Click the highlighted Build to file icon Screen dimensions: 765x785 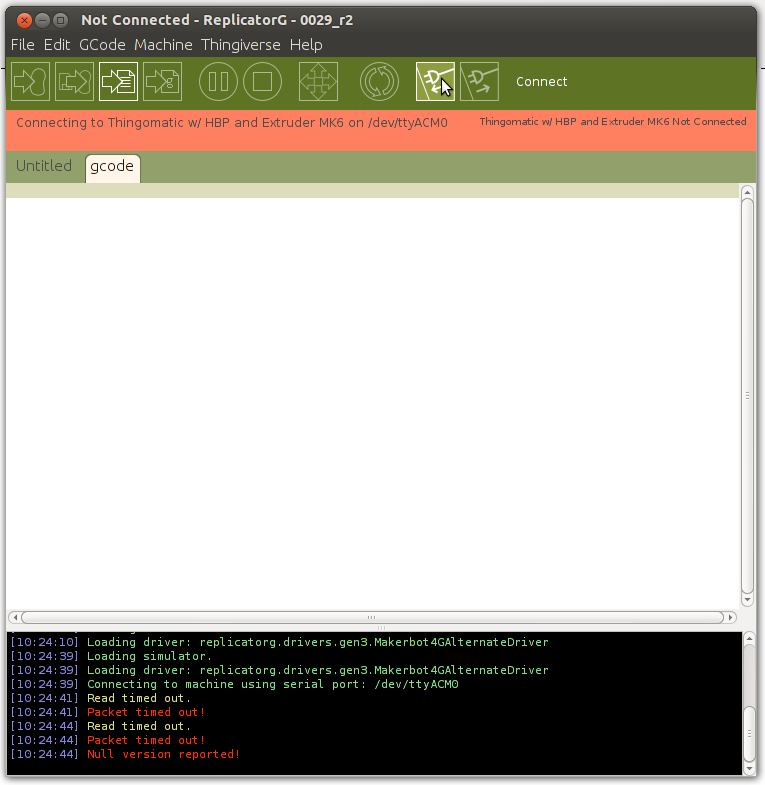[x=118, y=82]
